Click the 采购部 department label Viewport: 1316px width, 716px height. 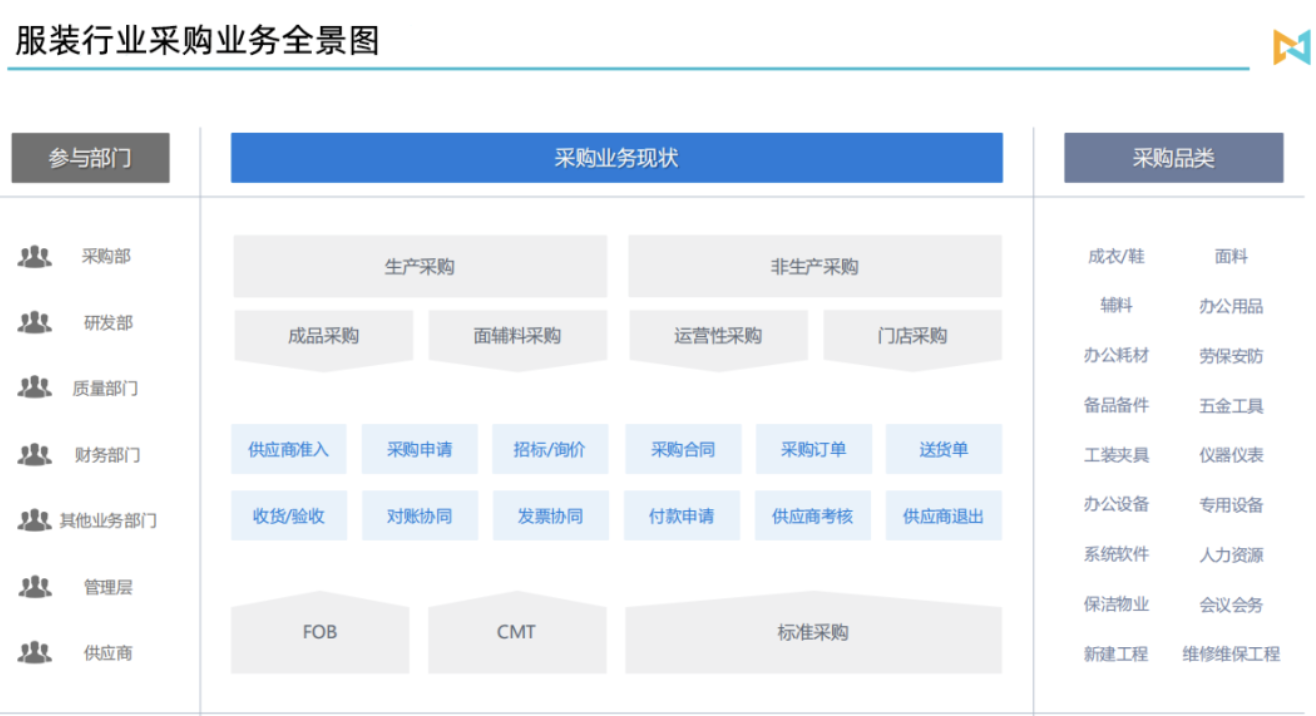[107, 257]
